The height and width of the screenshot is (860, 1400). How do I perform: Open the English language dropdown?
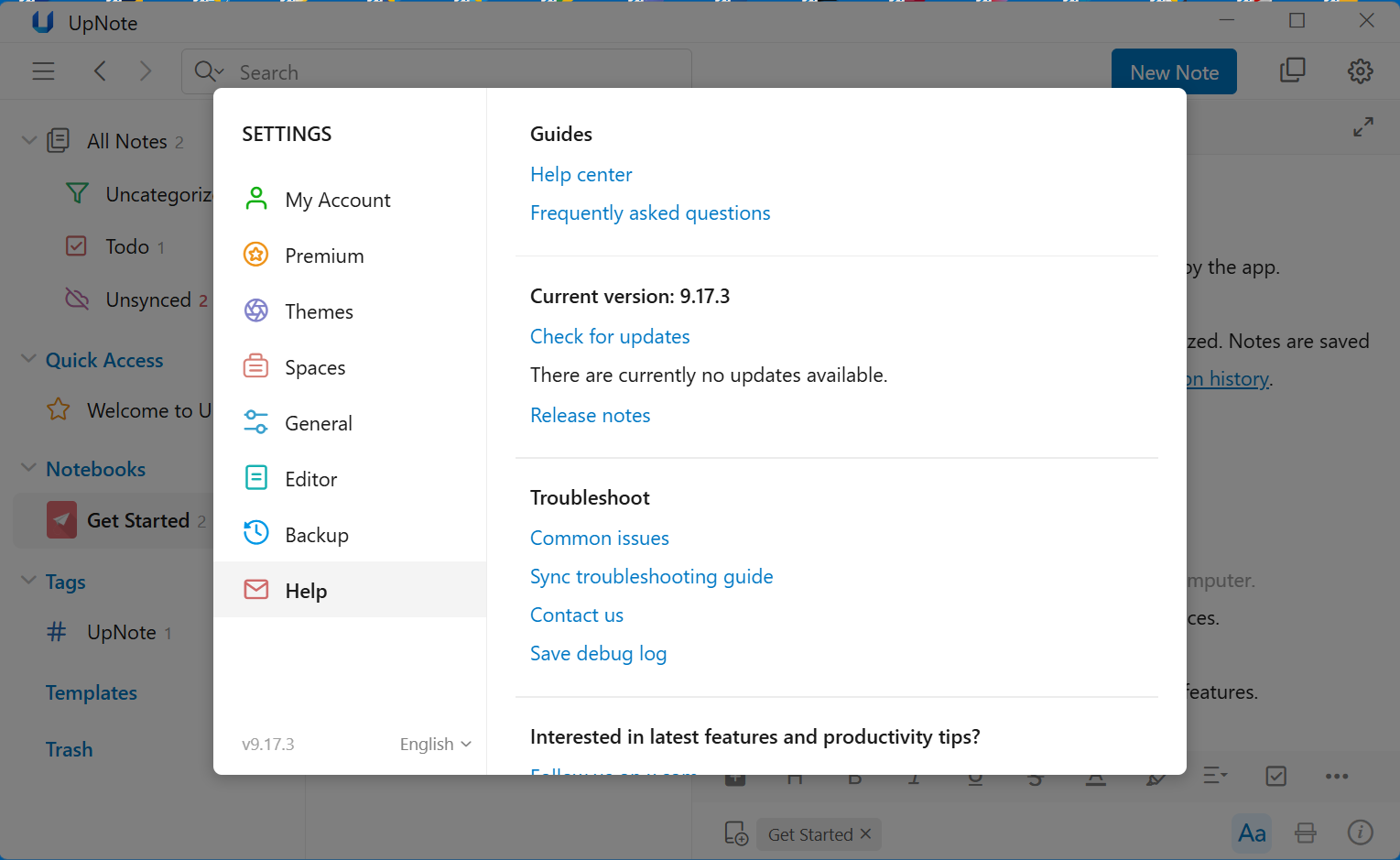coord(435,745)
